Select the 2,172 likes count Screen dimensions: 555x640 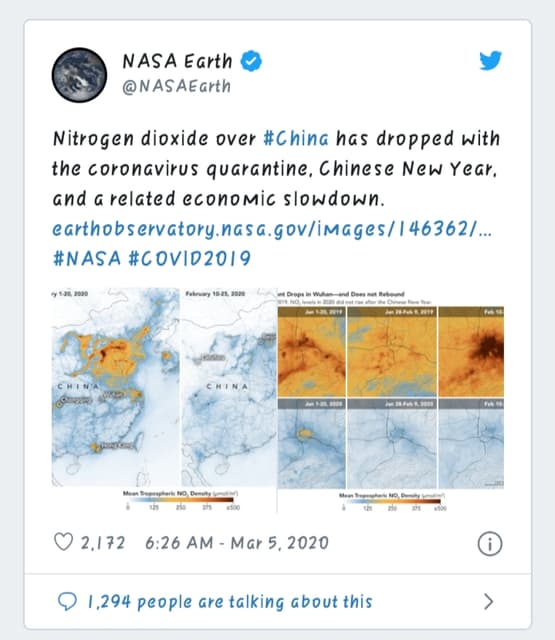(102, 543)
